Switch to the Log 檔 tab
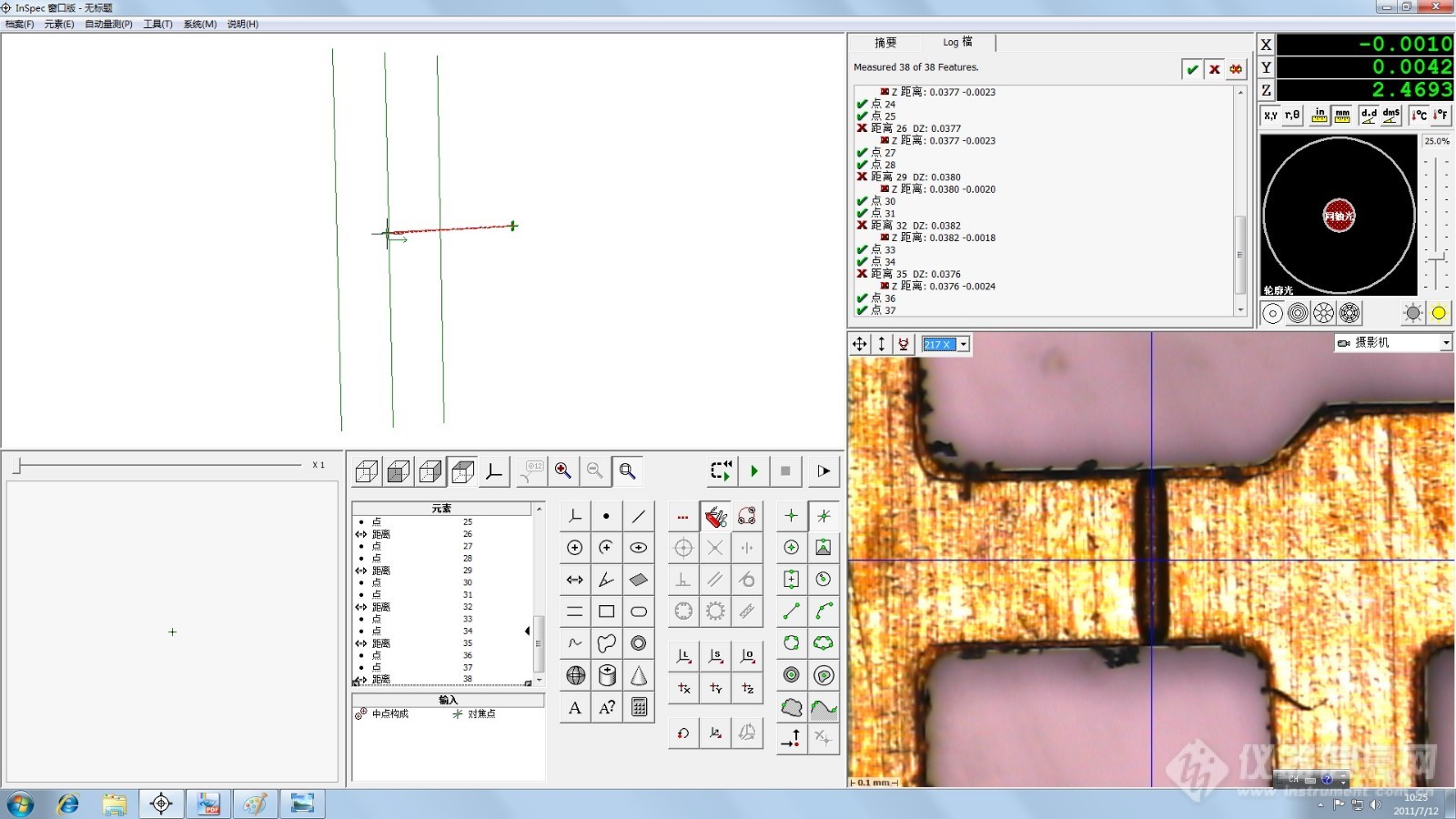Screen dimensions: 1456x819 (x=957, y=43)
